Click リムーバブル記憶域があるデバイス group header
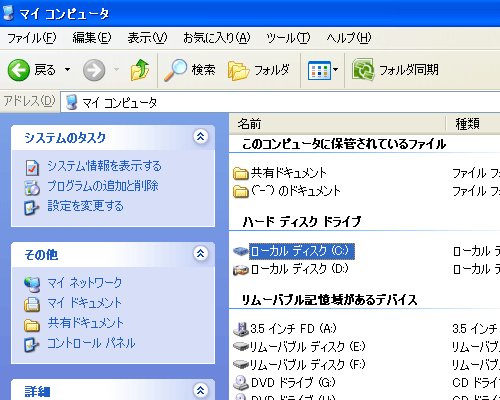Image resolution: width=500 pixels, height=400 pixels. 329,300
